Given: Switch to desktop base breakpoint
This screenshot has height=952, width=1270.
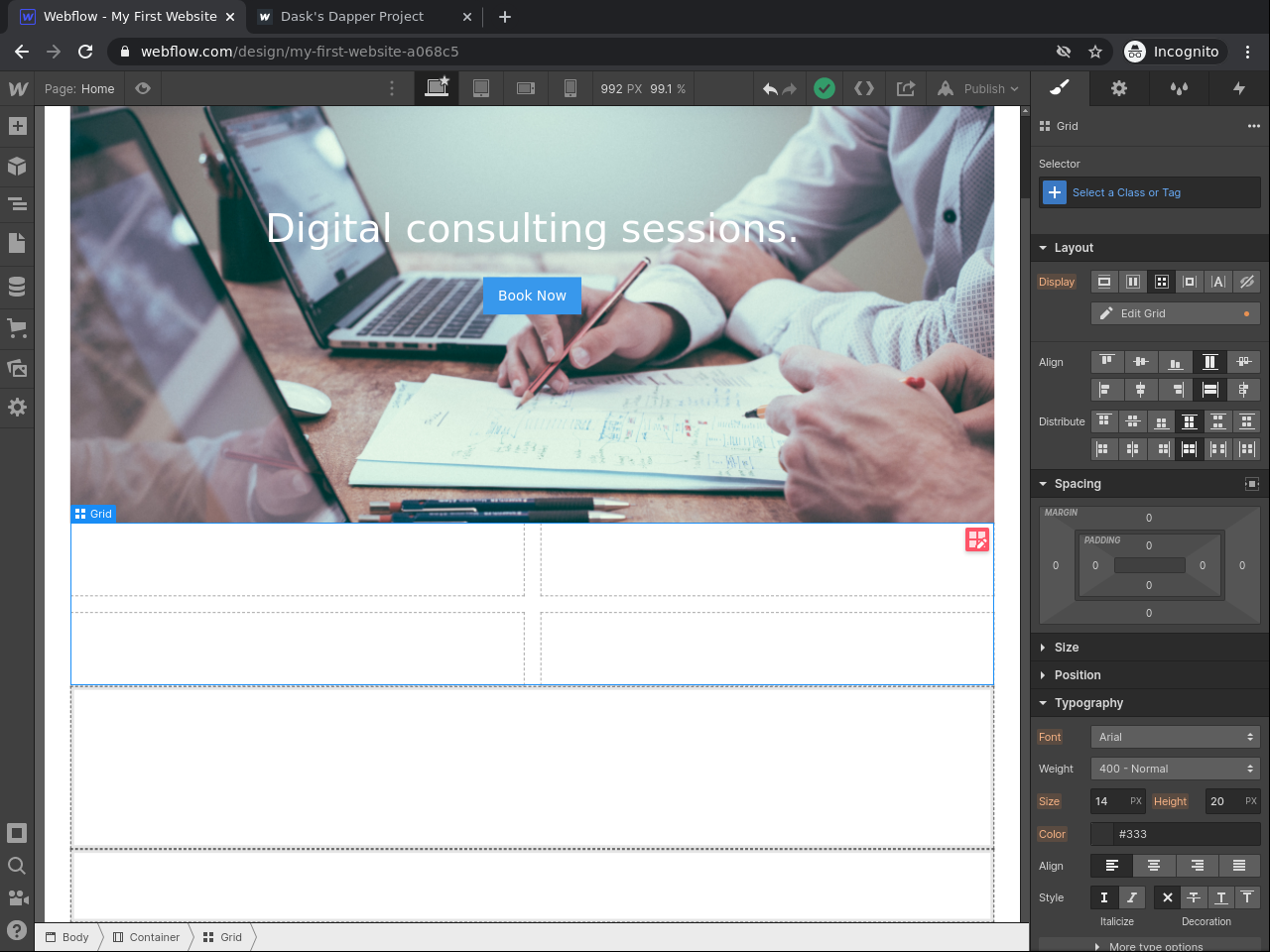Looking at the screenshot, I should [437, 88].
